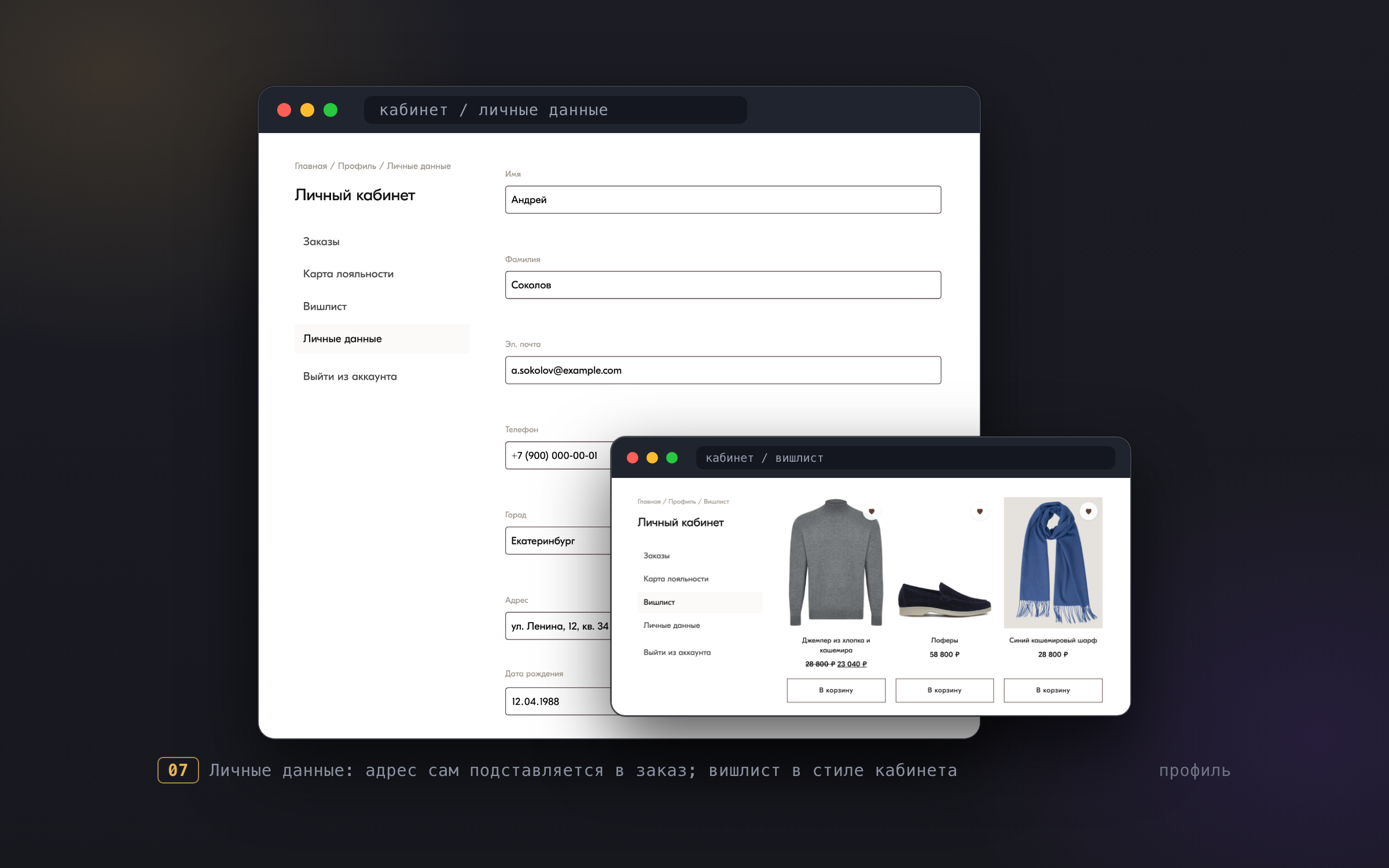Click the Город field with Екатеринбург
This screenshot has width=1389, height=868.
pyautogui.click(x=558, y=541)
